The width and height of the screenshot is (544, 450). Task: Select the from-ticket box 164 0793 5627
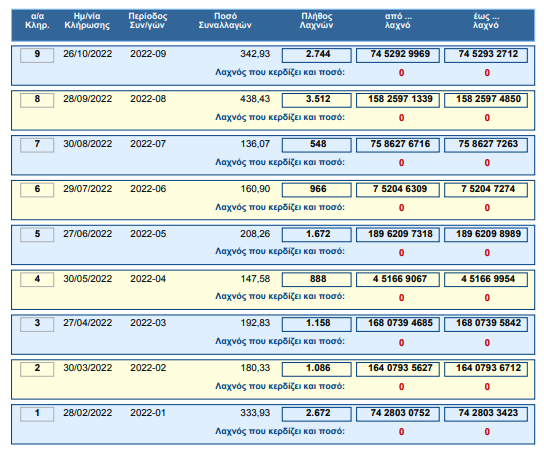(x=398, y=369)
